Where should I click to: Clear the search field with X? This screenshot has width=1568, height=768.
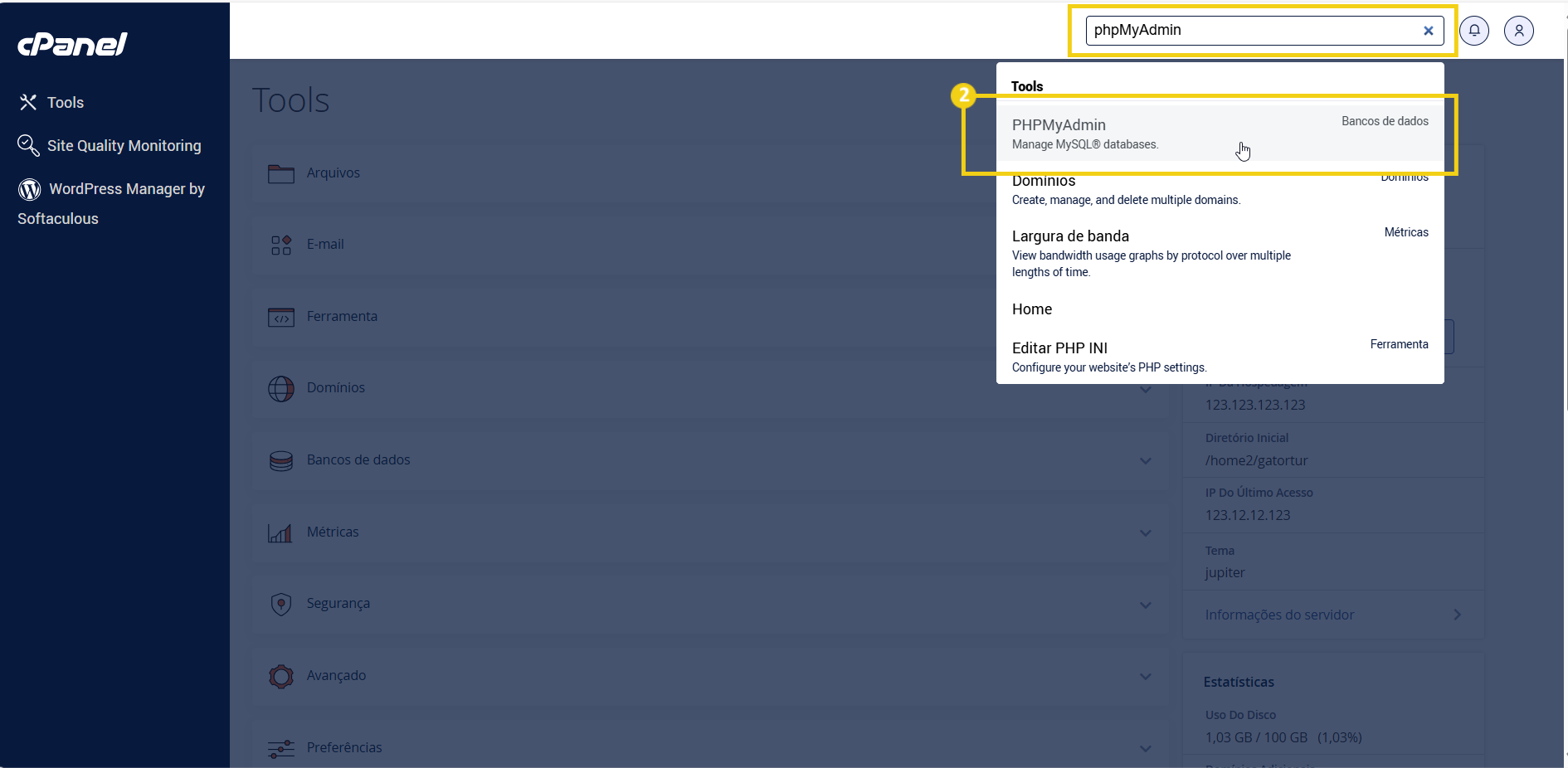(x=1428, y=31)
